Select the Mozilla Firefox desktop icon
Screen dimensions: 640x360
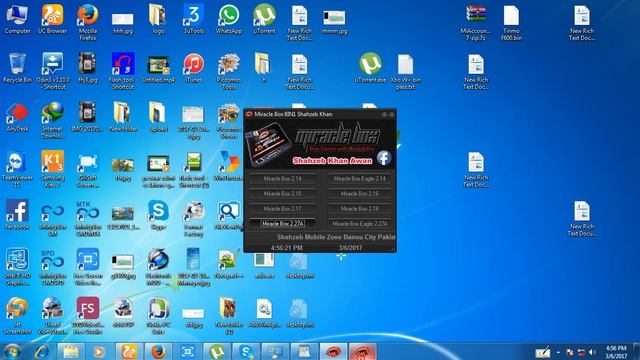(88, 22)
